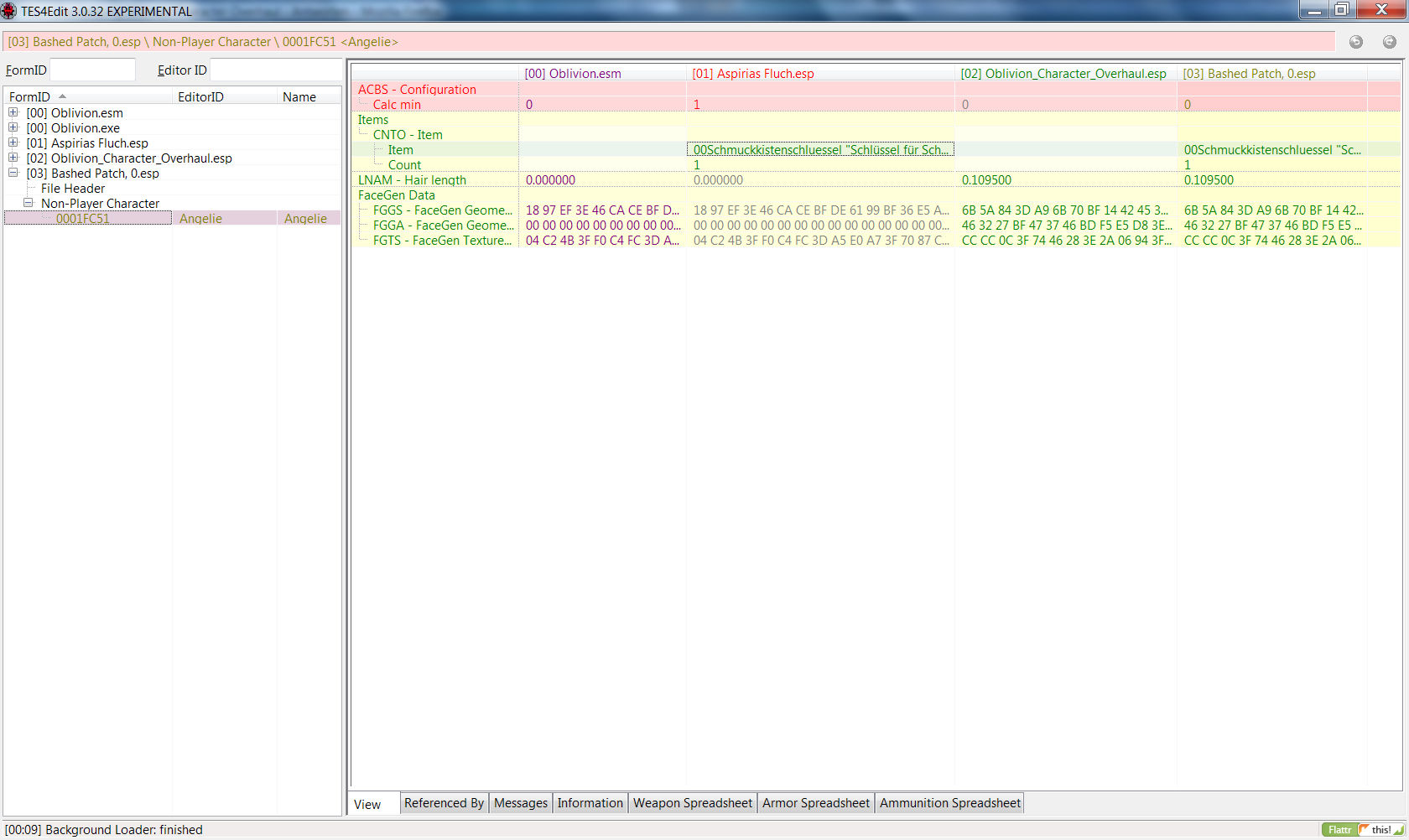1409x840 pixels.
Task: Expand the [01] Aspirias Fluch.esp node
Action: [x=13, y=143]
